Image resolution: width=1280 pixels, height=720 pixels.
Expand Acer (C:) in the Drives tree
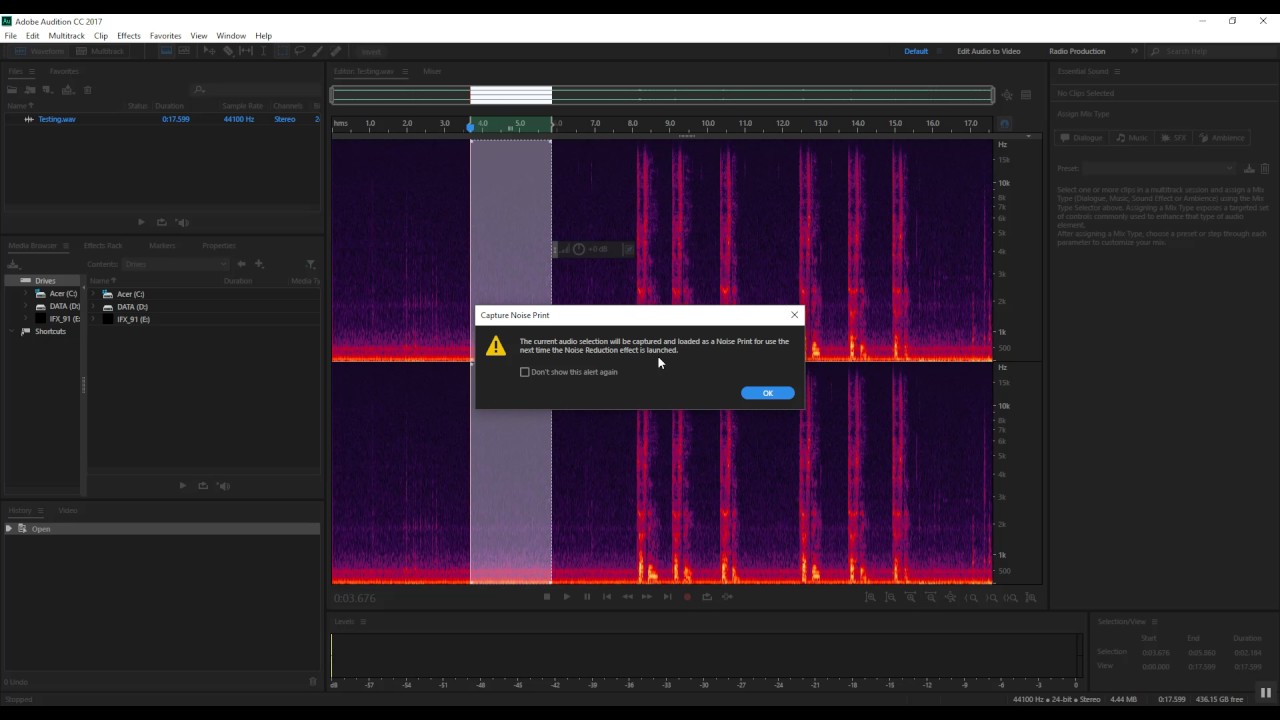tap(28, 294)
